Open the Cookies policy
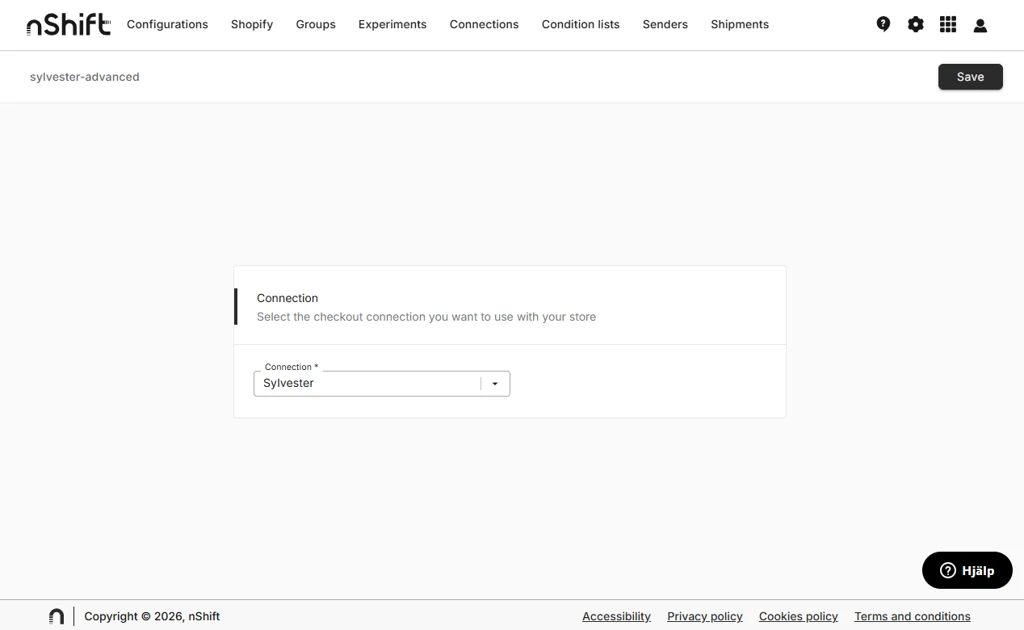This screenshot has height=630, width=1024. tap(798, 616)
